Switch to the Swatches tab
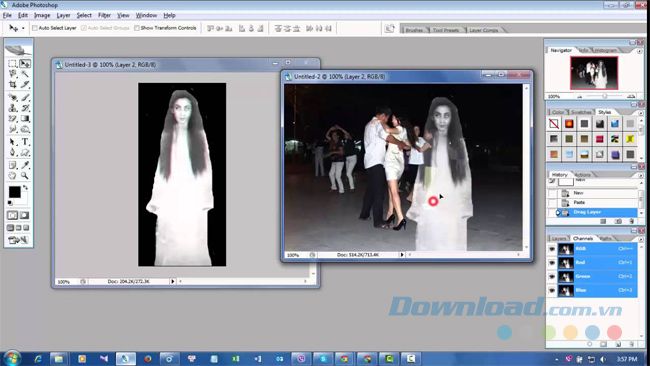 pos(581,112)
